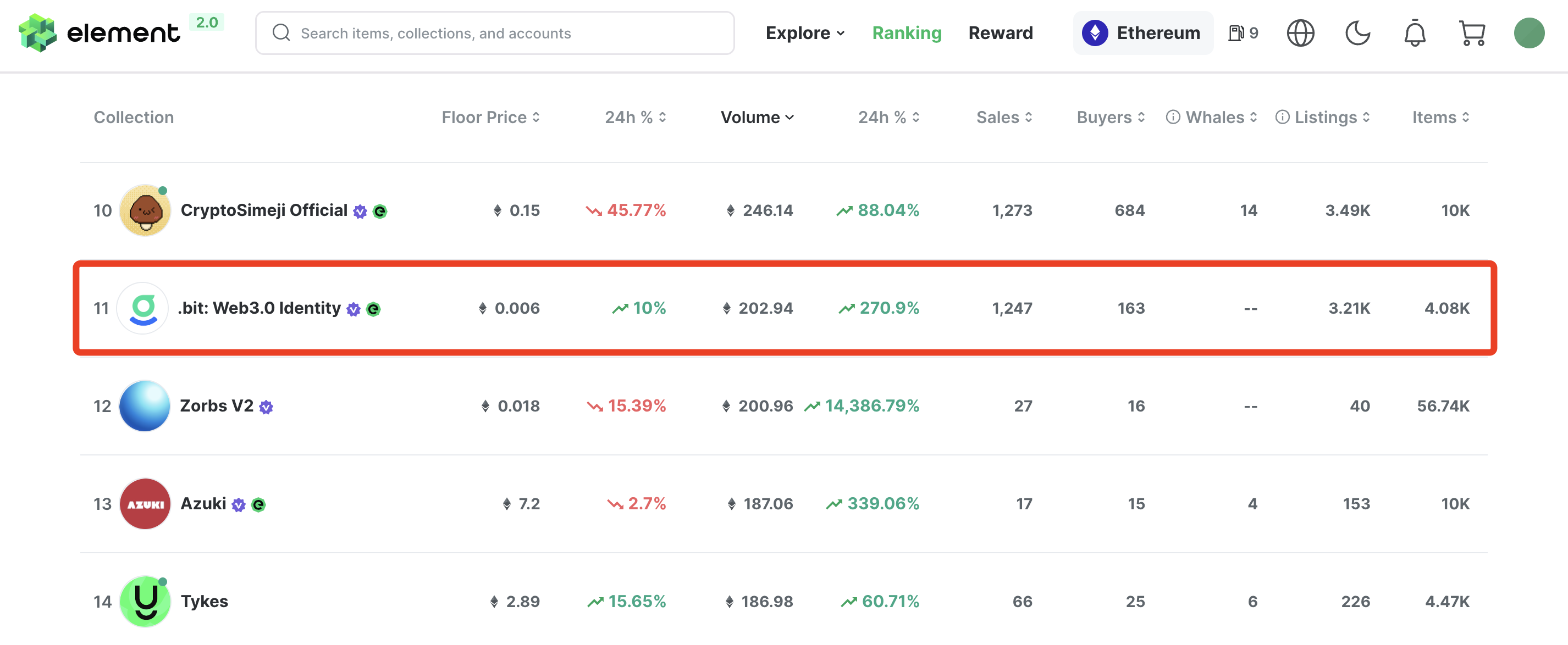Click the Ethereum chain logo icon

click(1095, 33)
